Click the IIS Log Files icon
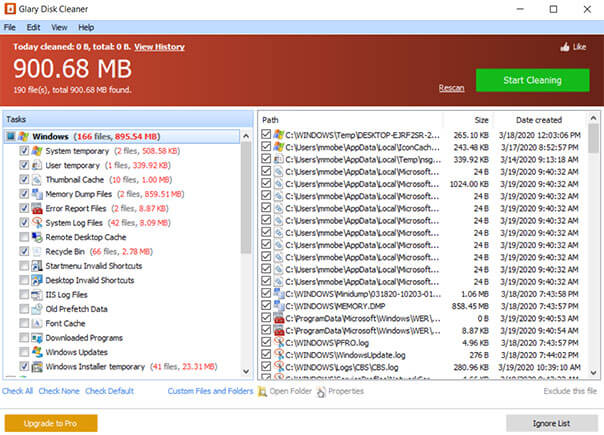 point(37,295)
